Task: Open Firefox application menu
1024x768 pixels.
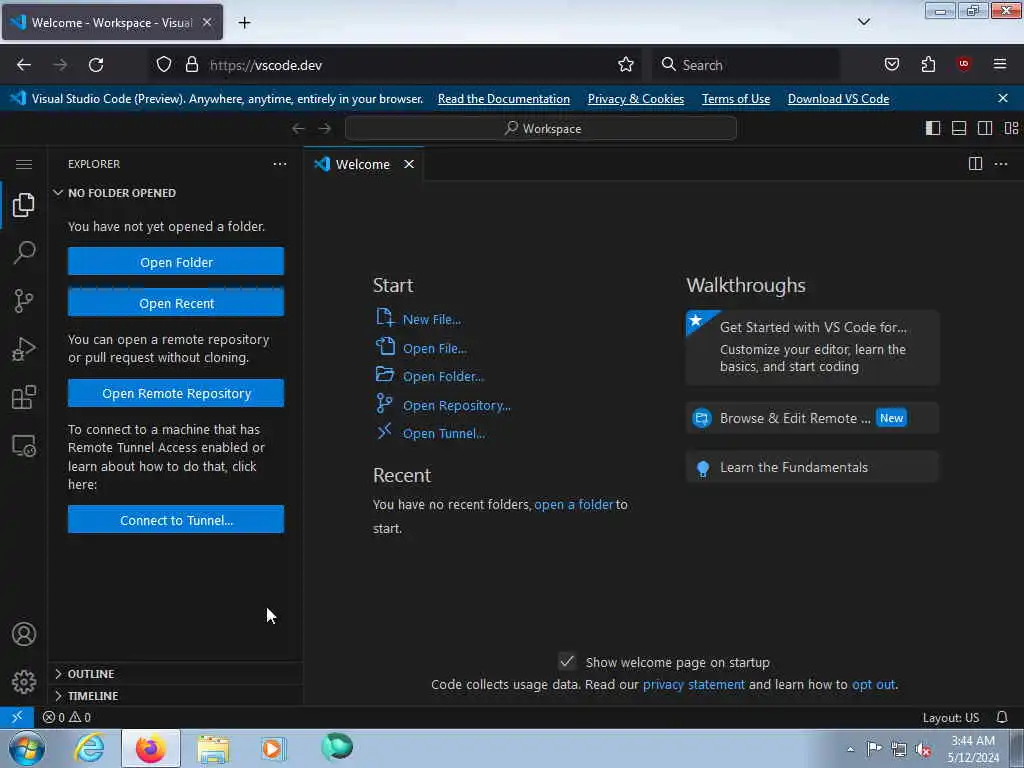Action: click(x=1000, y=64)
